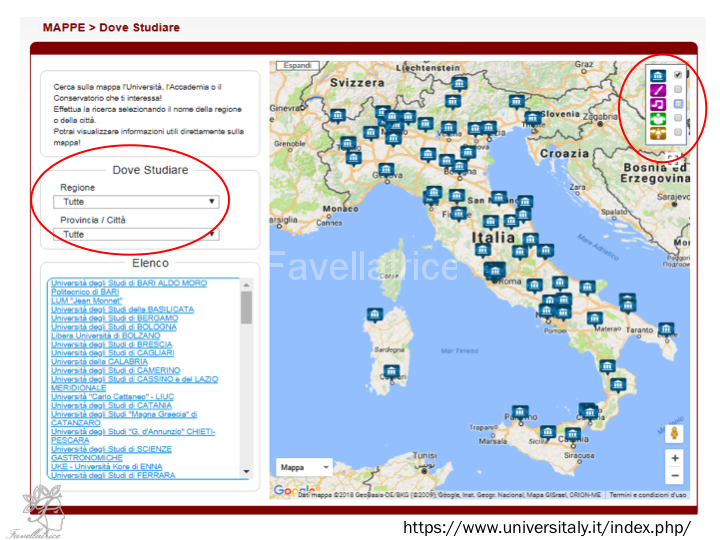Enable the paintbrush academy layer checkbox
Image resolution: width=720 pixels, height=540 pixels.
(x=678, y=90)
